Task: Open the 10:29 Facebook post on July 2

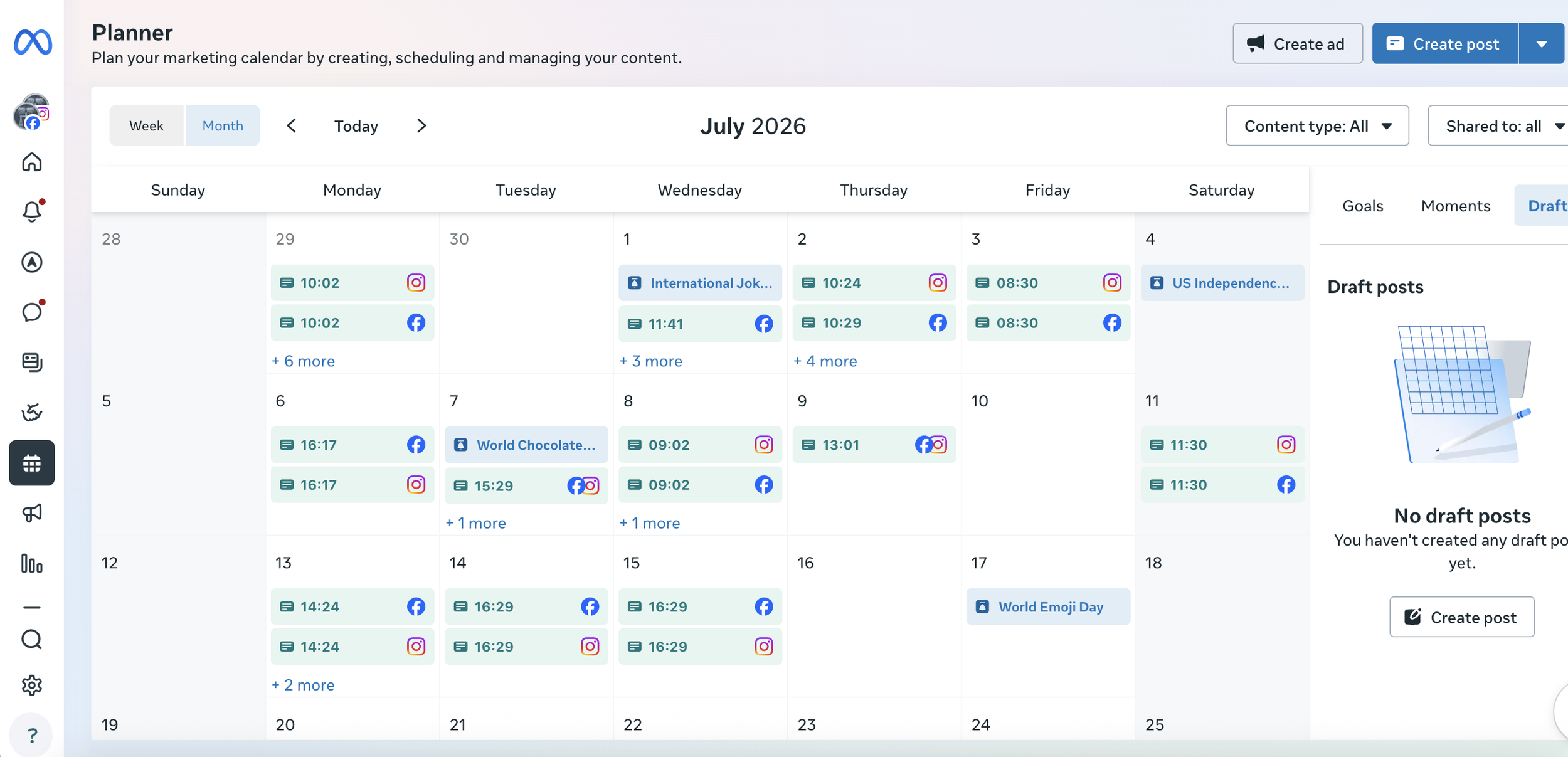Action: 874,323
